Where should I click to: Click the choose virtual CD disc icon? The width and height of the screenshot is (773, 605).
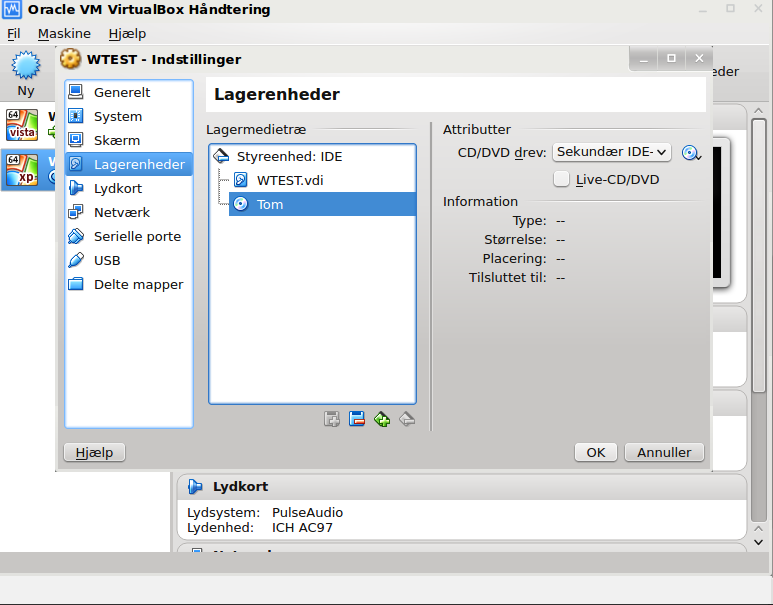691,153
